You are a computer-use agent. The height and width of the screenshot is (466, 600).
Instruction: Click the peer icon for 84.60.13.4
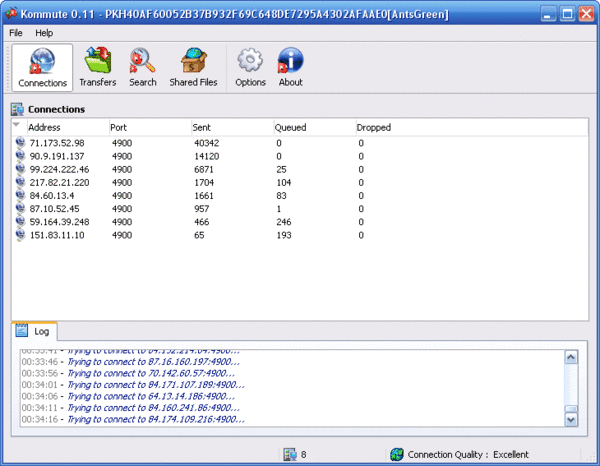click(20, 196)
